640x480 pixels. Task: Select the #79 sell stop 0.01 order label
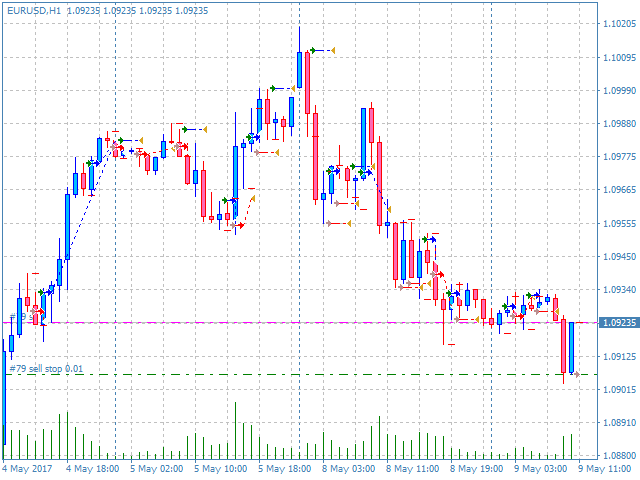[x=46, y=369]
